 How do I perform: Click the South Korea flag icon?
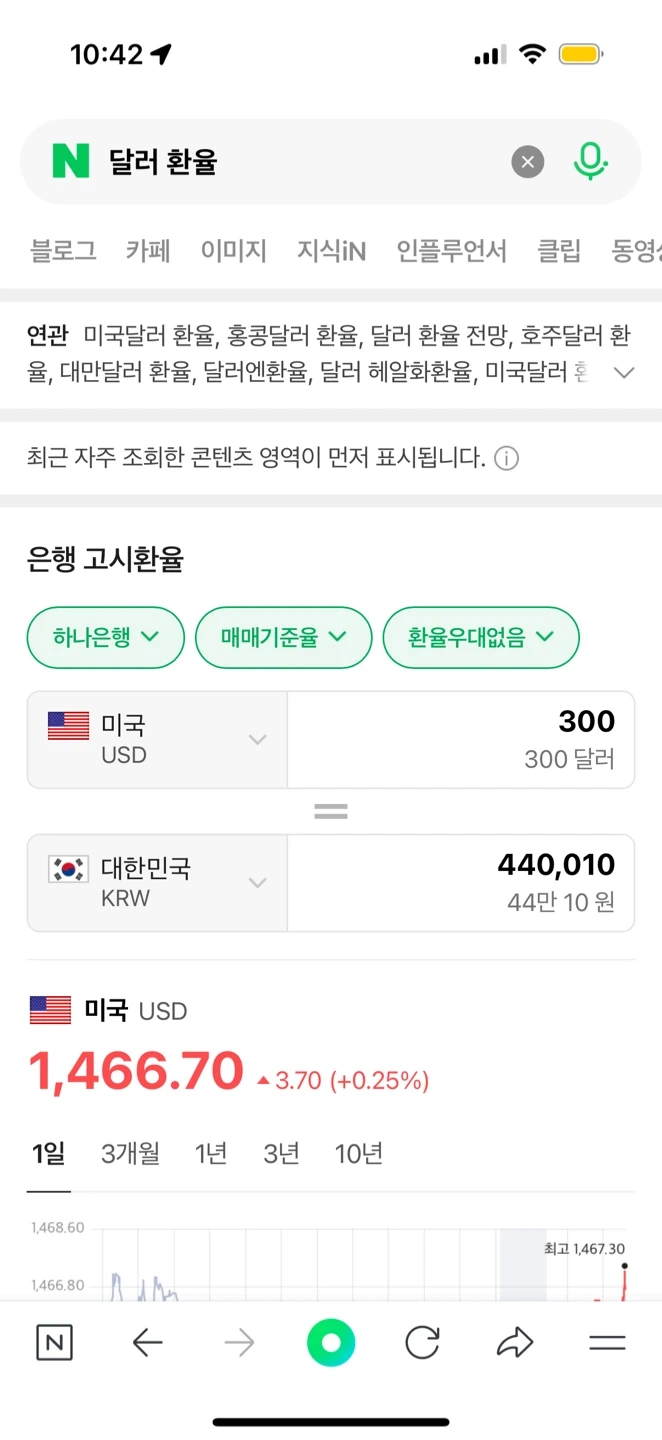67,871
